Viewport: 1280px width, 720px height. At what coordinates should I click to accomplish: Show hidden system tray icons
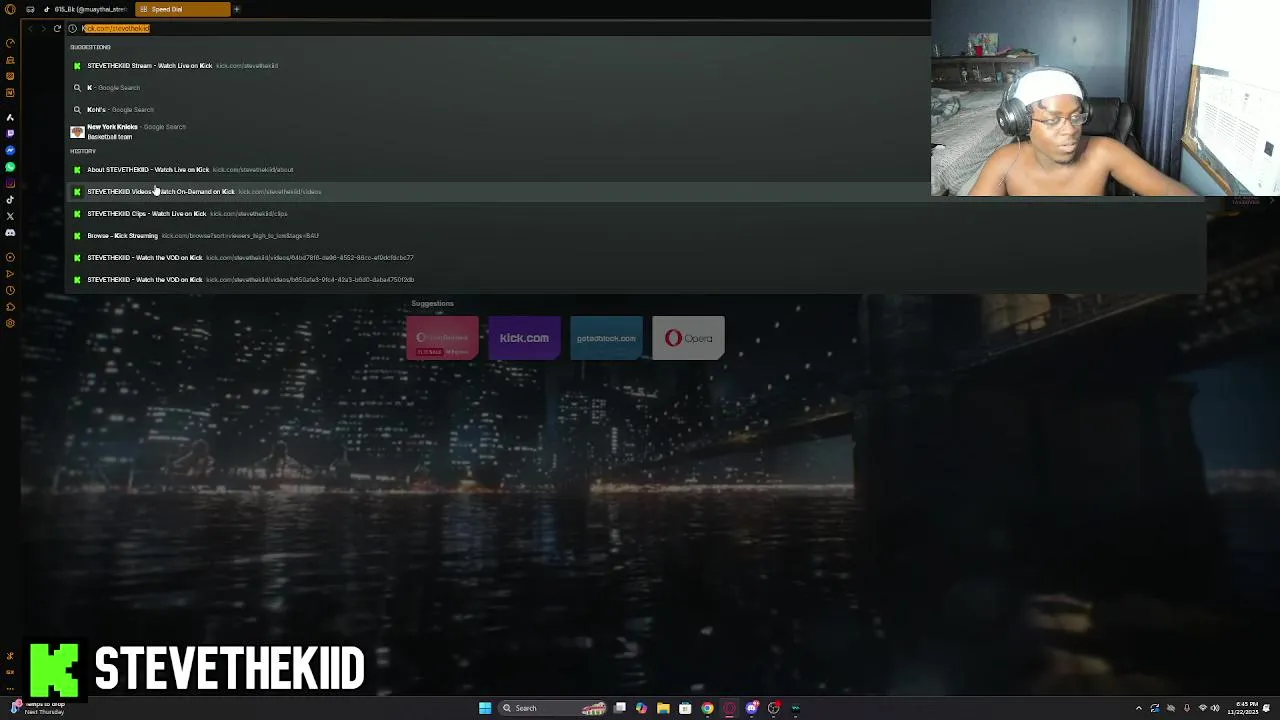[x=1138, y=708]
